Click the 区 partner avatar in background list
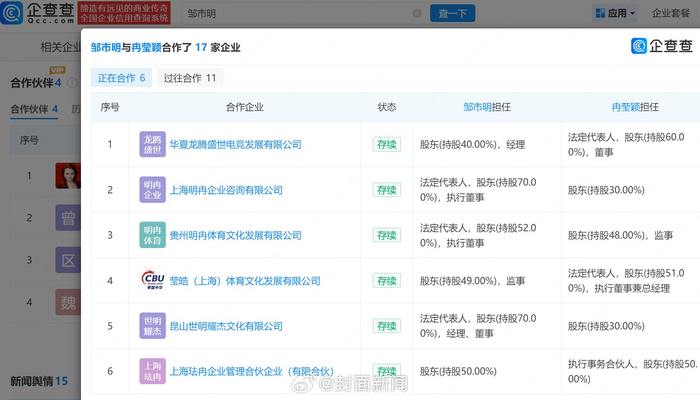The height and width of the screenshot is (400, 700). click(x=68, y=260)
